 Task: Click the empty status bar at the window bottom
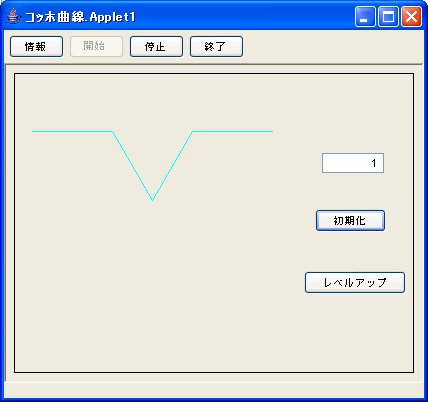214,389
